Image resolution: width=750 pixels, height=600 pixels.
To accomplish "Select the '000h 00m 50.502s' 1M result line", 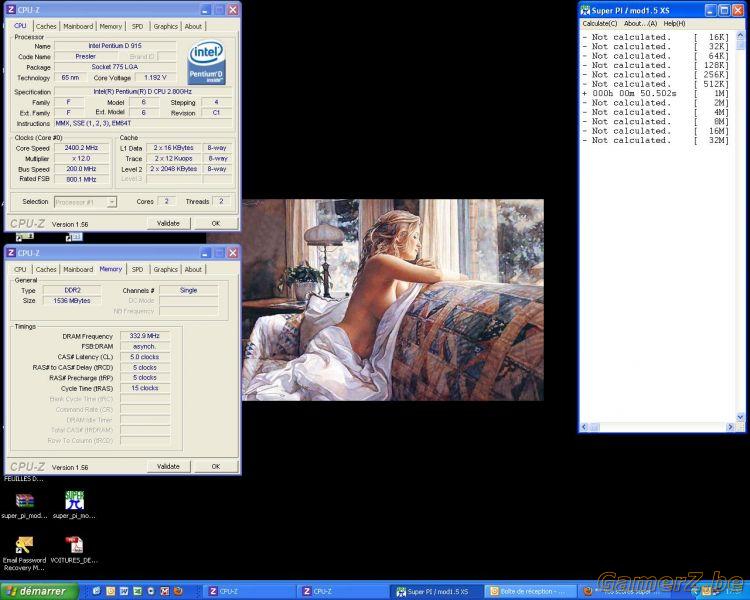I will coord(655,93).
